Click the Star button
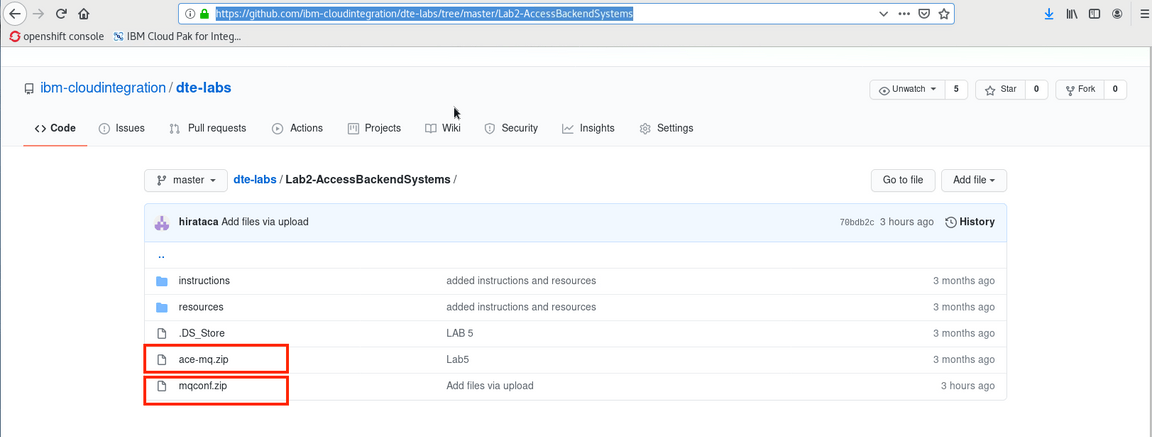The height and width of the screenshot is (437, 1152). tap(1000, 90)
